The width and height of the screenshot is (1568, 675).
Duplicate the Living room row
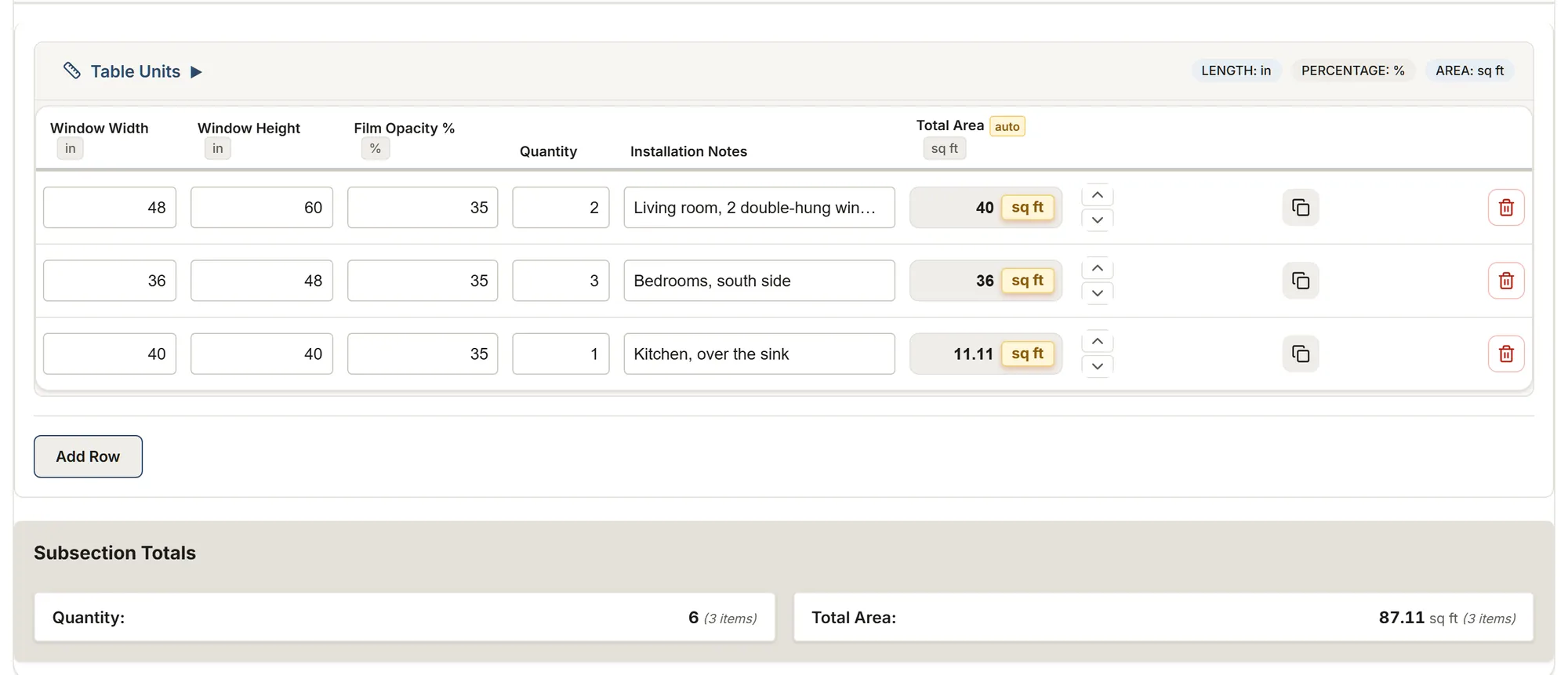(1301, 208)
